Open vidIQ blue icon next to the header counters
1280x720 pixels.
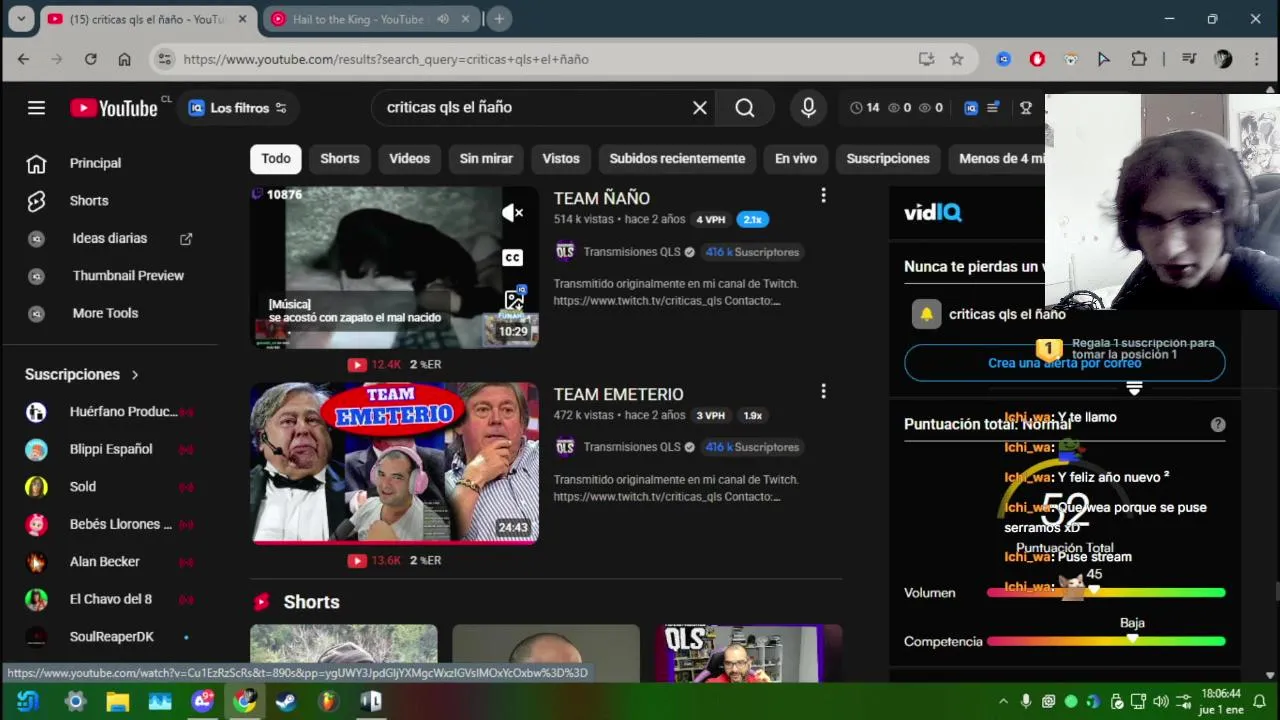tap(971, 108)
